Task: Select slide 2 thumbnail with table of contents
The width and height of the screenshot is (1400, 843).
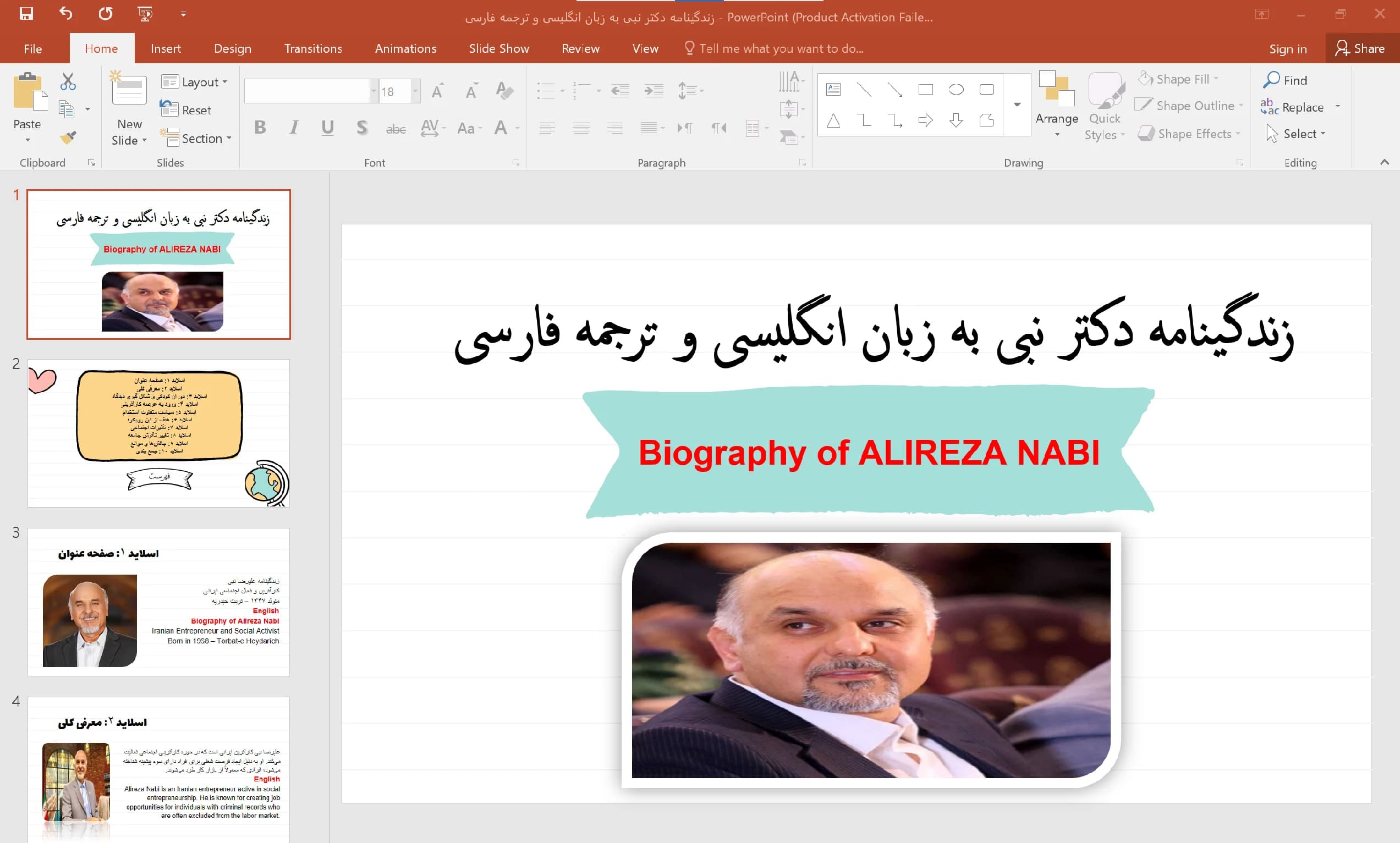Action: tap(158, 433)
